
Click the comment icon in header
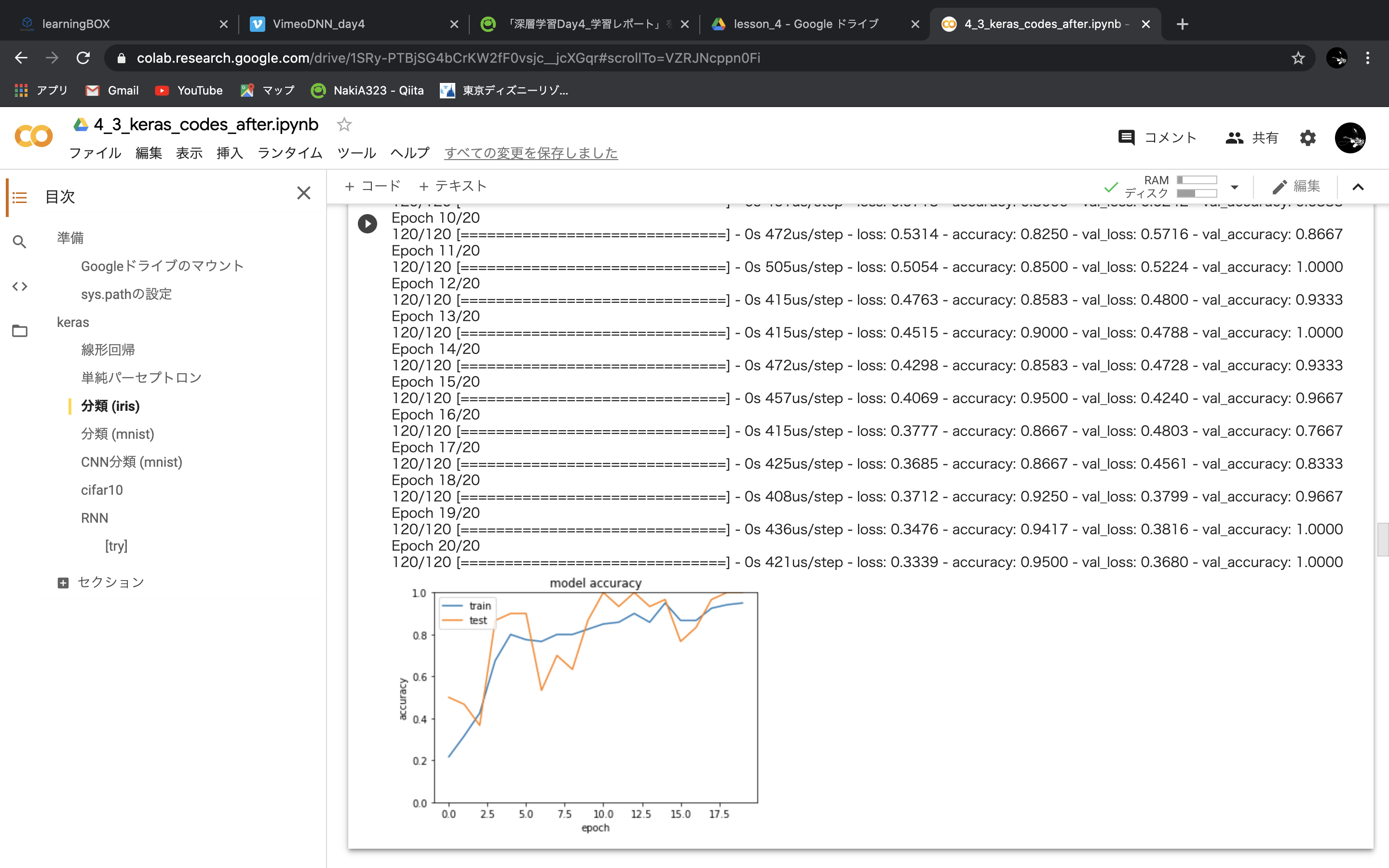coord(1126,138)
